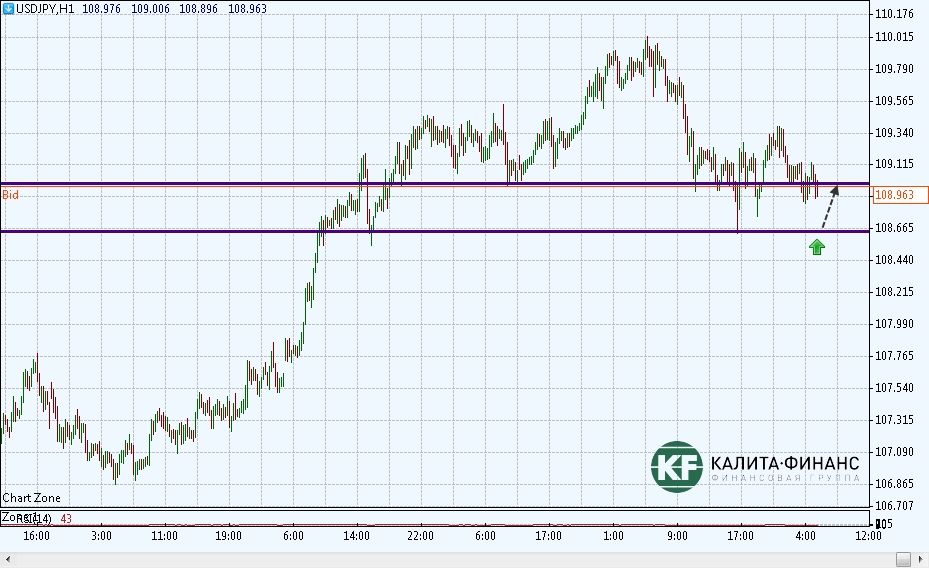Image resolution: width=929 pixels, height=568 pixels.
Task: Click the blue arrow icon beside USDJPY,H1
Action: [x=9, y=8]
